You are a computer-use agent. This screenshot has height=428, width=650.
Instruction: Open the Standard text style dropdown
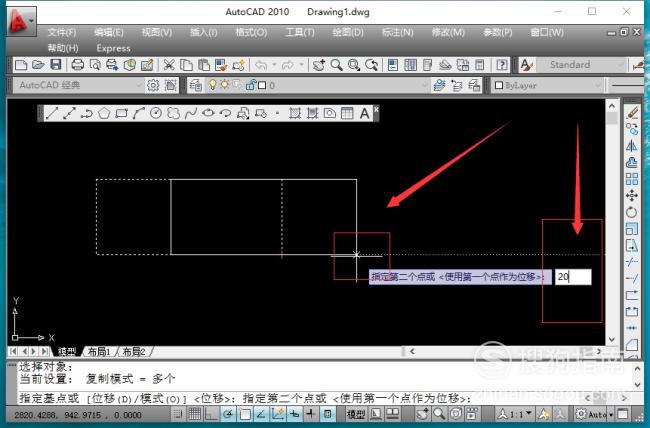[x=581, y=65]
